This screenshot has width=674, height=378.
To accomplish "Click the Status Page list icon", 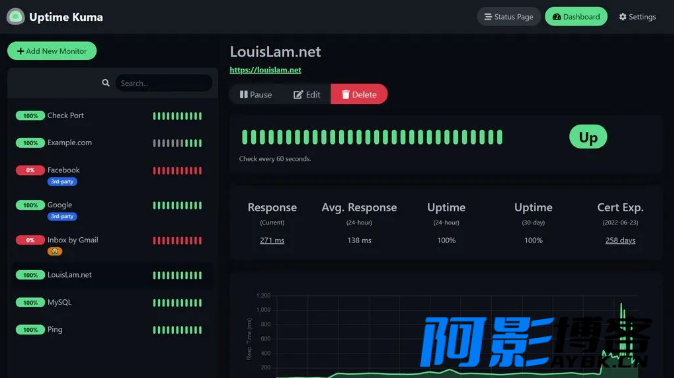I will (488, 17).
